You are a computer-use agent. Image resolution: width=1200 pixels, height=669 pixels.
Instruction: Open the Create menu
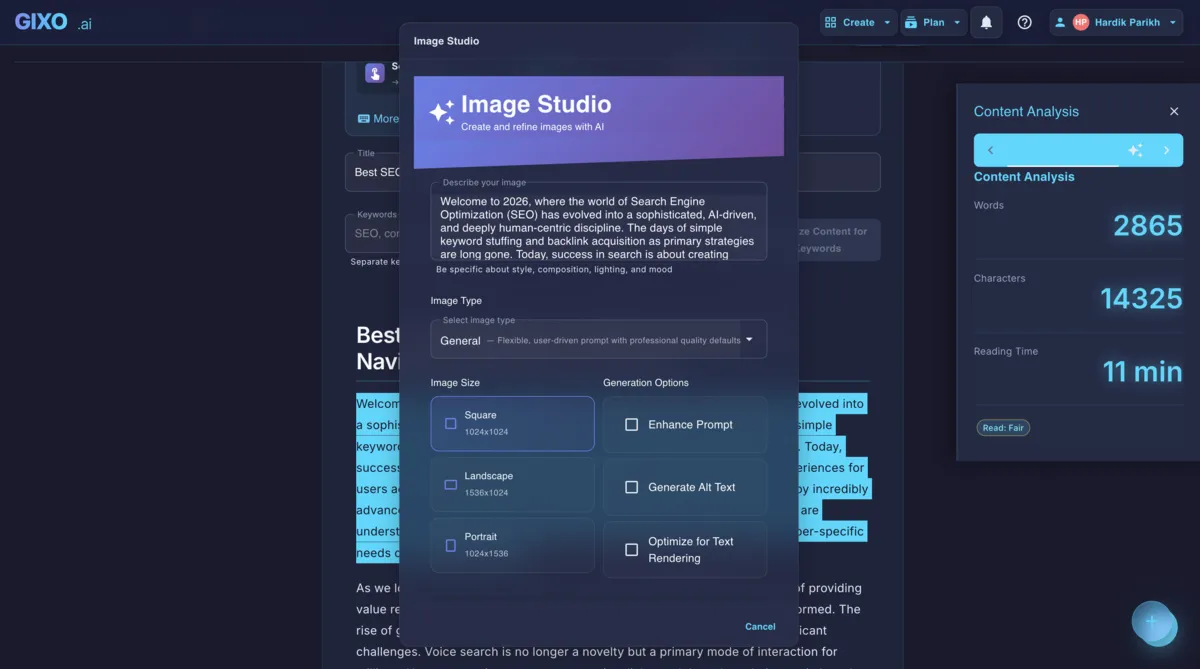pyautogui.click(x=857, y=21)
